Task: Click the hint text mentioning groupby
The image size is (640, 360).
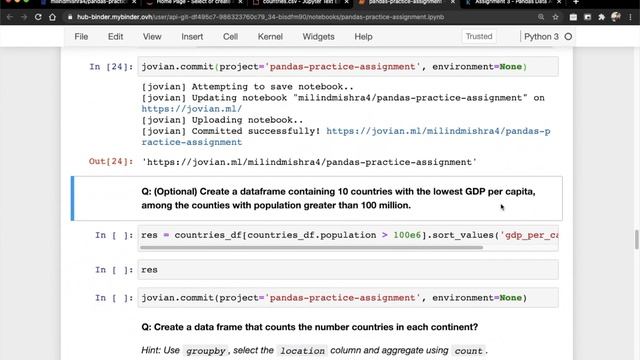Action: click(314, 351)
